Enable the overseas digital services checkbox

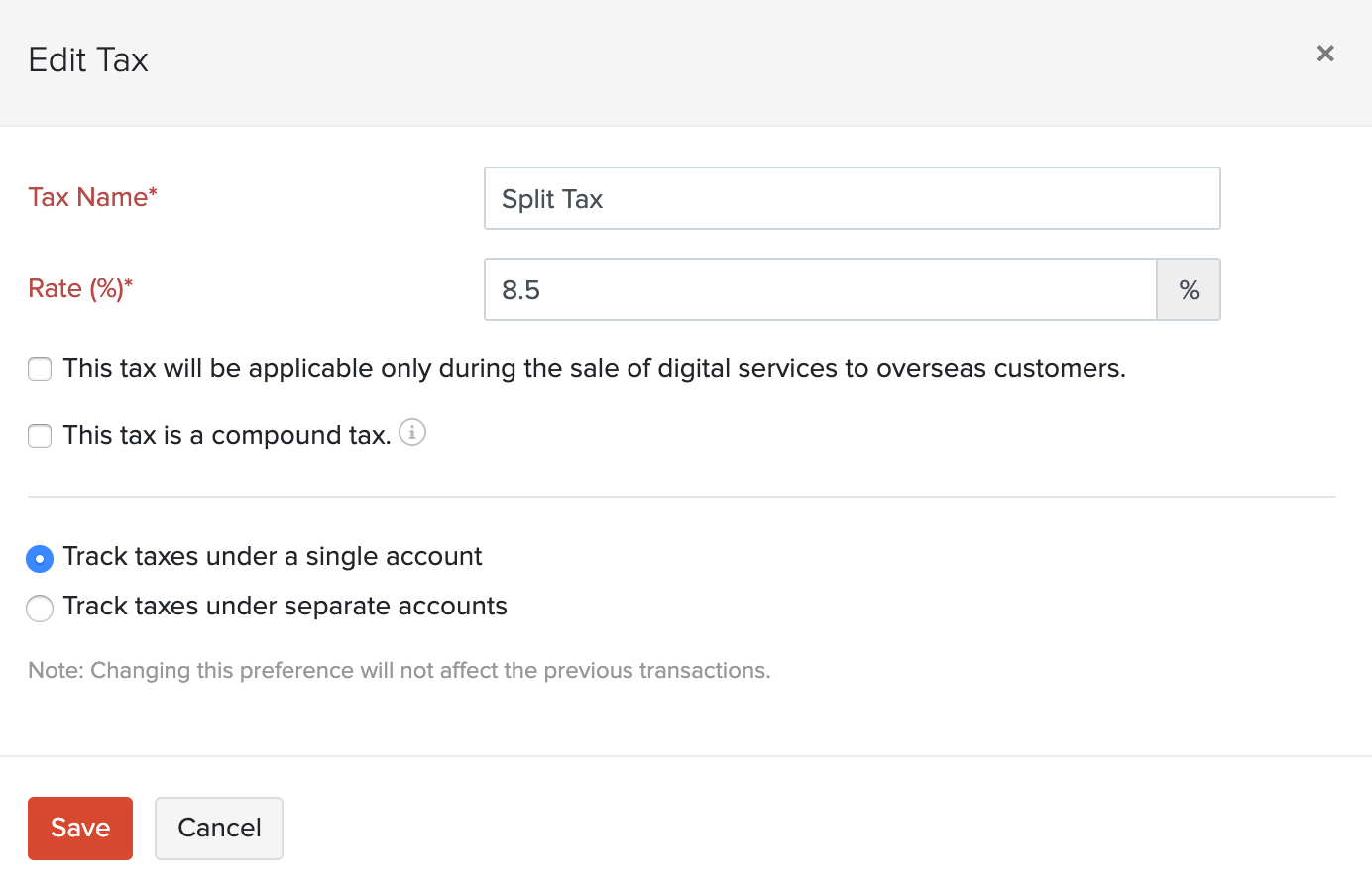40,369
